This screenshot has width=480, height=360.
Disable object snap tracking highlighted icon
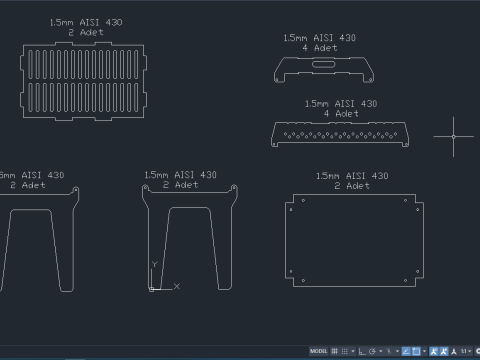406,351
